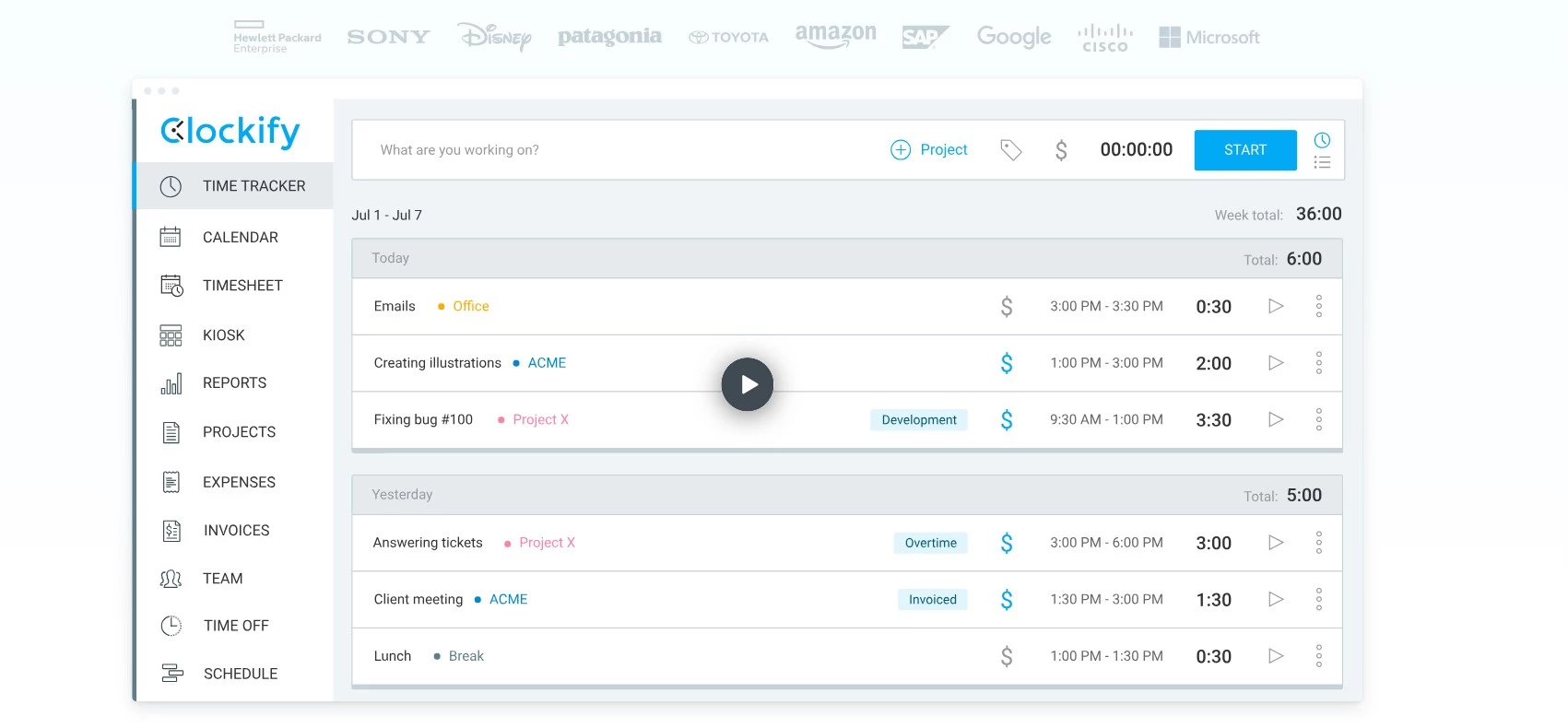Add a project with the Project link
1568x728 pixels.
pyautogui.click(x=929, y=150)
